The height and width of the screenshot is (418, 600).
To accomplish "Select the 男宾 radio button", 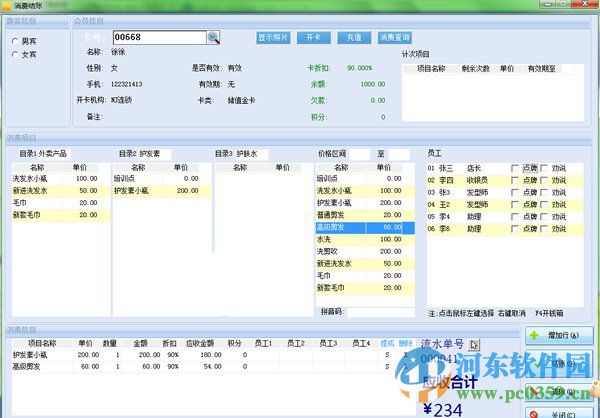I will pyautogui.click(x=15, y=41).
